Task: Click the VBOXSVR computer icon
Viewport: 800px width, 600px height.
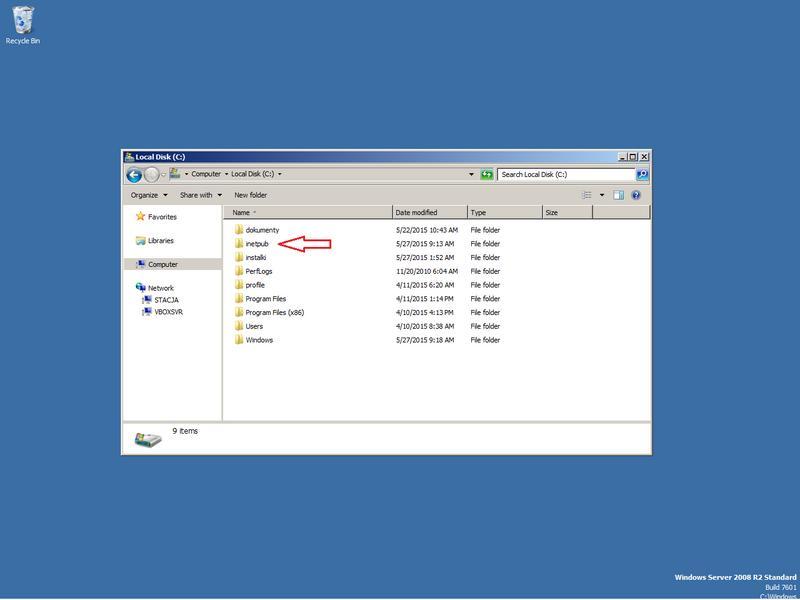Action: 146,311
